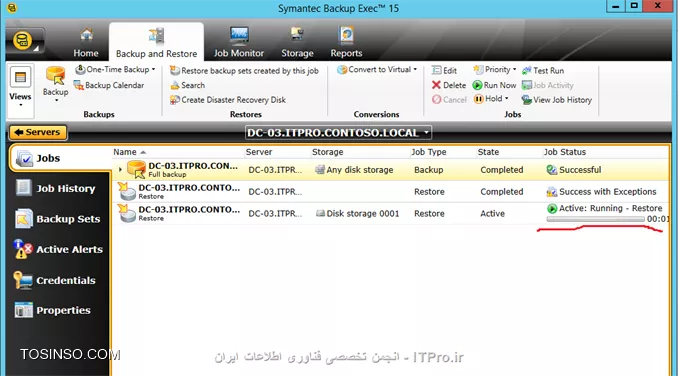Open the Hold dropdown
The height and width of the screenshot is (376, 678).
[491, 99]
